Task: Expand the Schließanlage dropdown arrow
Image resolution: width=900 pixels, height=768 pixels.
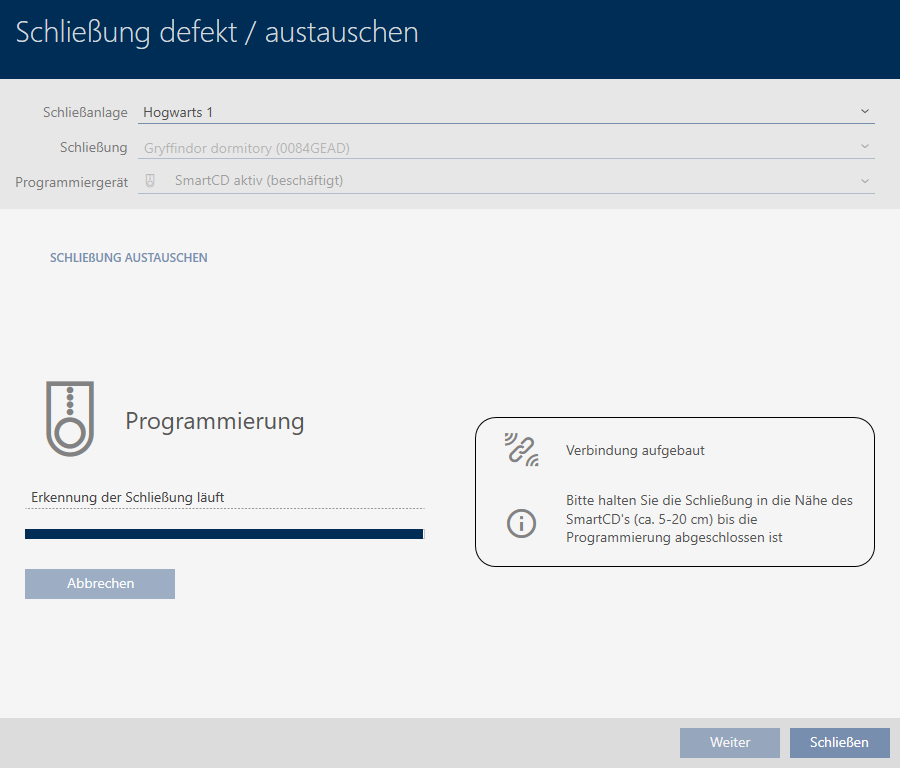Action: [864, 112]
